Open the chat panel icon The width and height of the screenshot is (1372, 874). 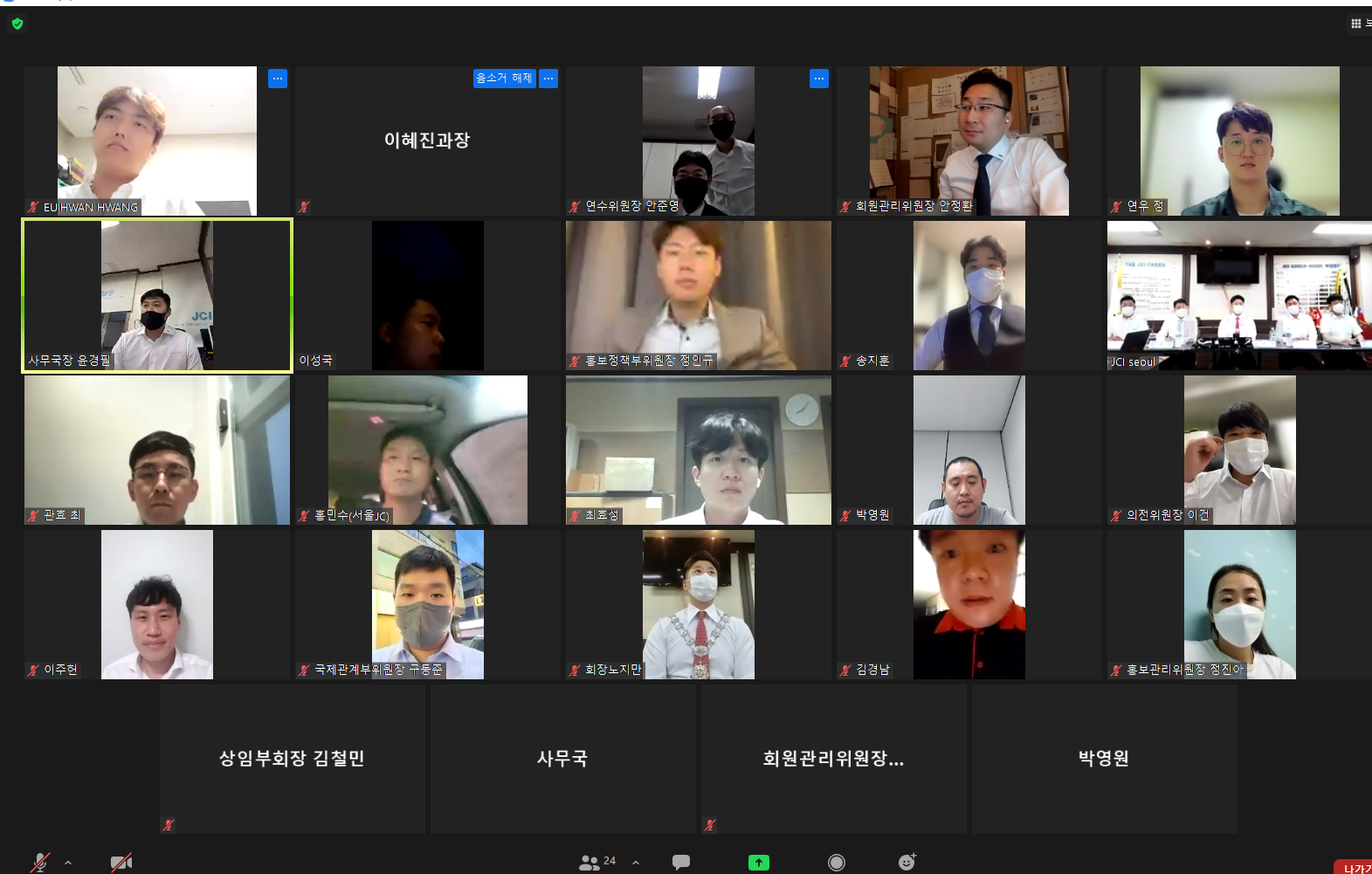681,862
